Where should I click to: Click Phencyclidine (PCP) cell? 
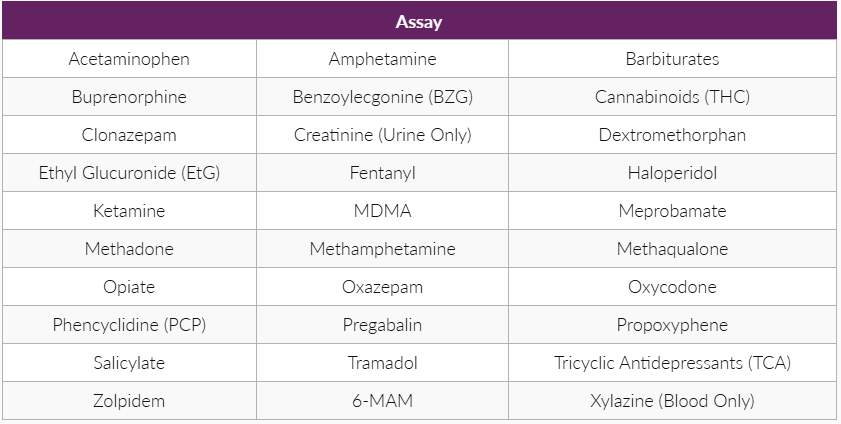coord(129,325)
